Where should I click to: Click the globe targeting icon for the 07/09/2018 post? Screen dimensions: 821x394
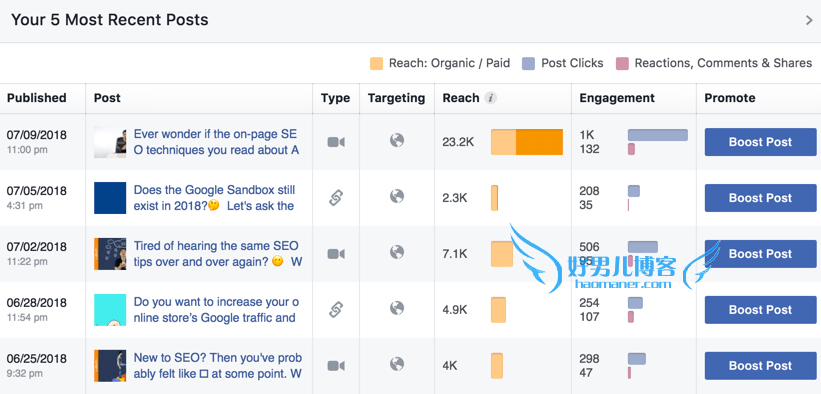pos(397,140)
